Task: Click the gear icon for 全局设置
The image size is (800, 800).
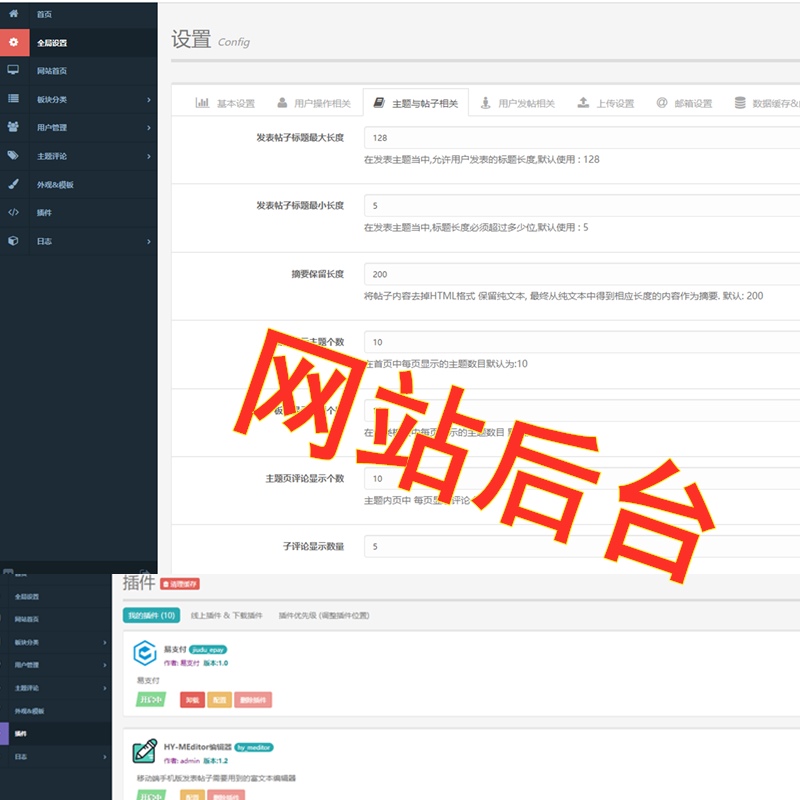Action: (13, 43)
